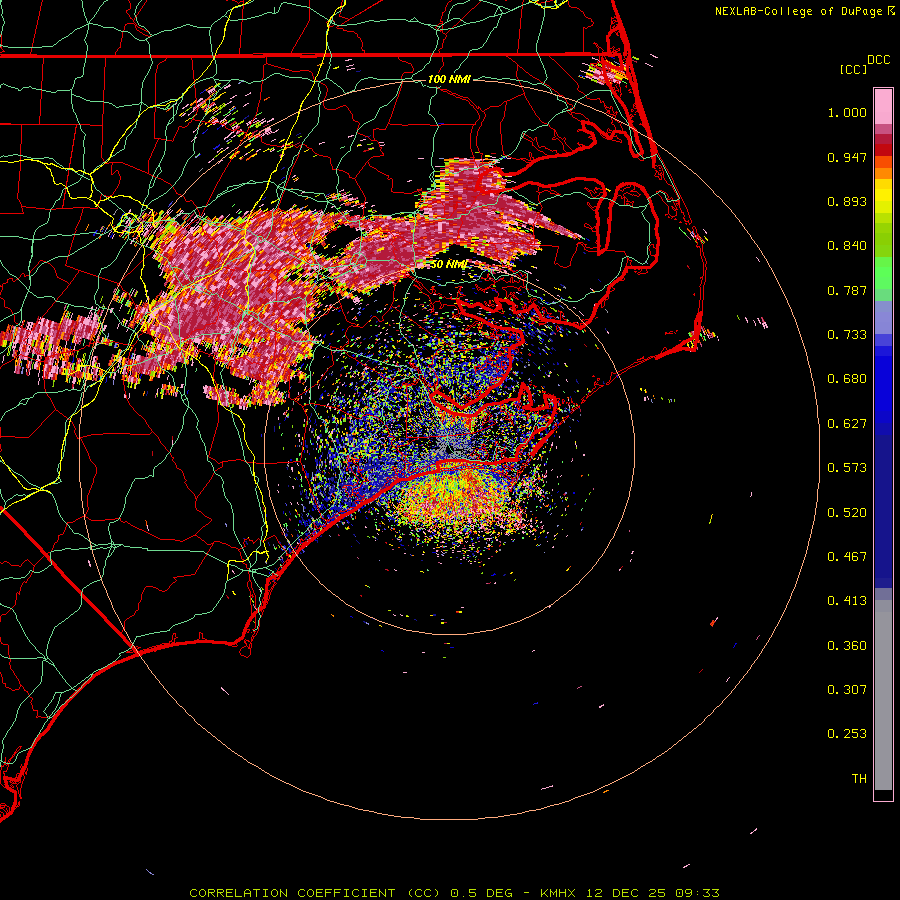The width and height of the screenshot is (900, 900).
Task: Click the 0.893 scale value
Action: 847,201
